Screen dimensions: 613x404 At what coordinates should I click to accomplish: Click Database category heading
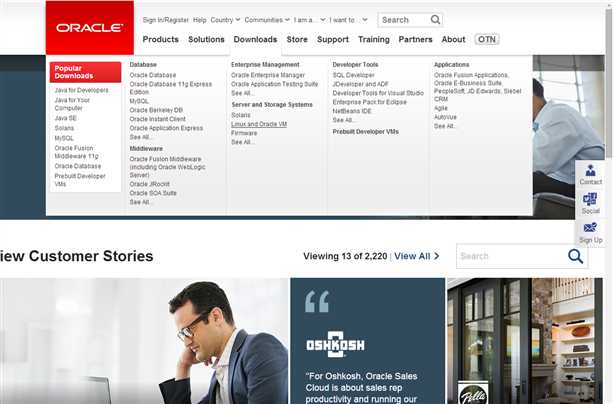tap(143, 65)
